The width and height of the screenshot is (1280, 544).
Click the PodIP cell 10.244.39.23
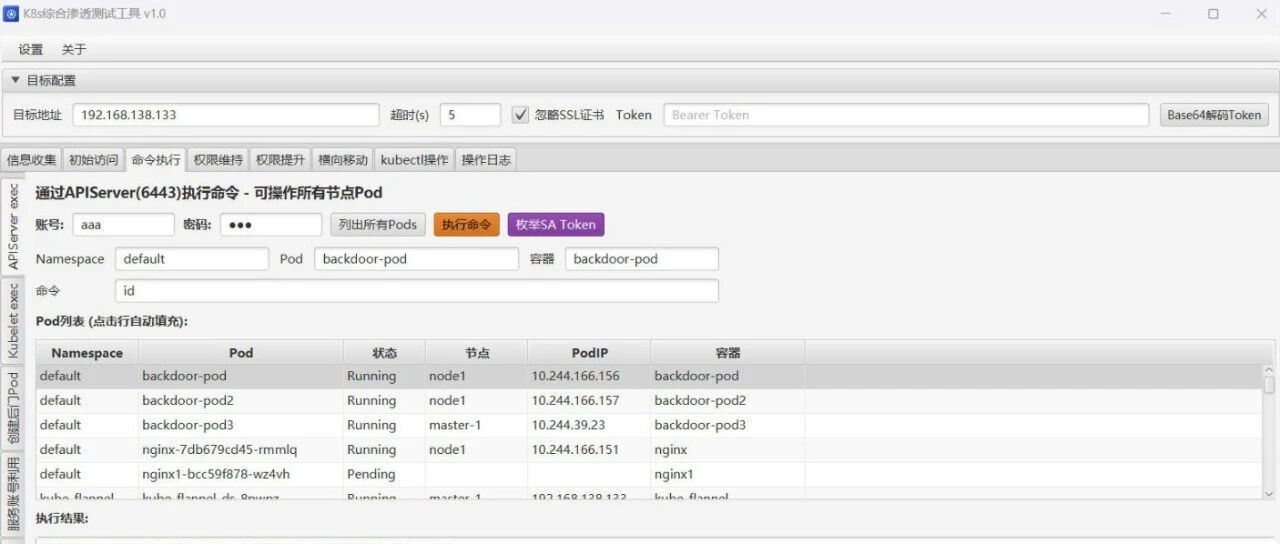point(589,425)
